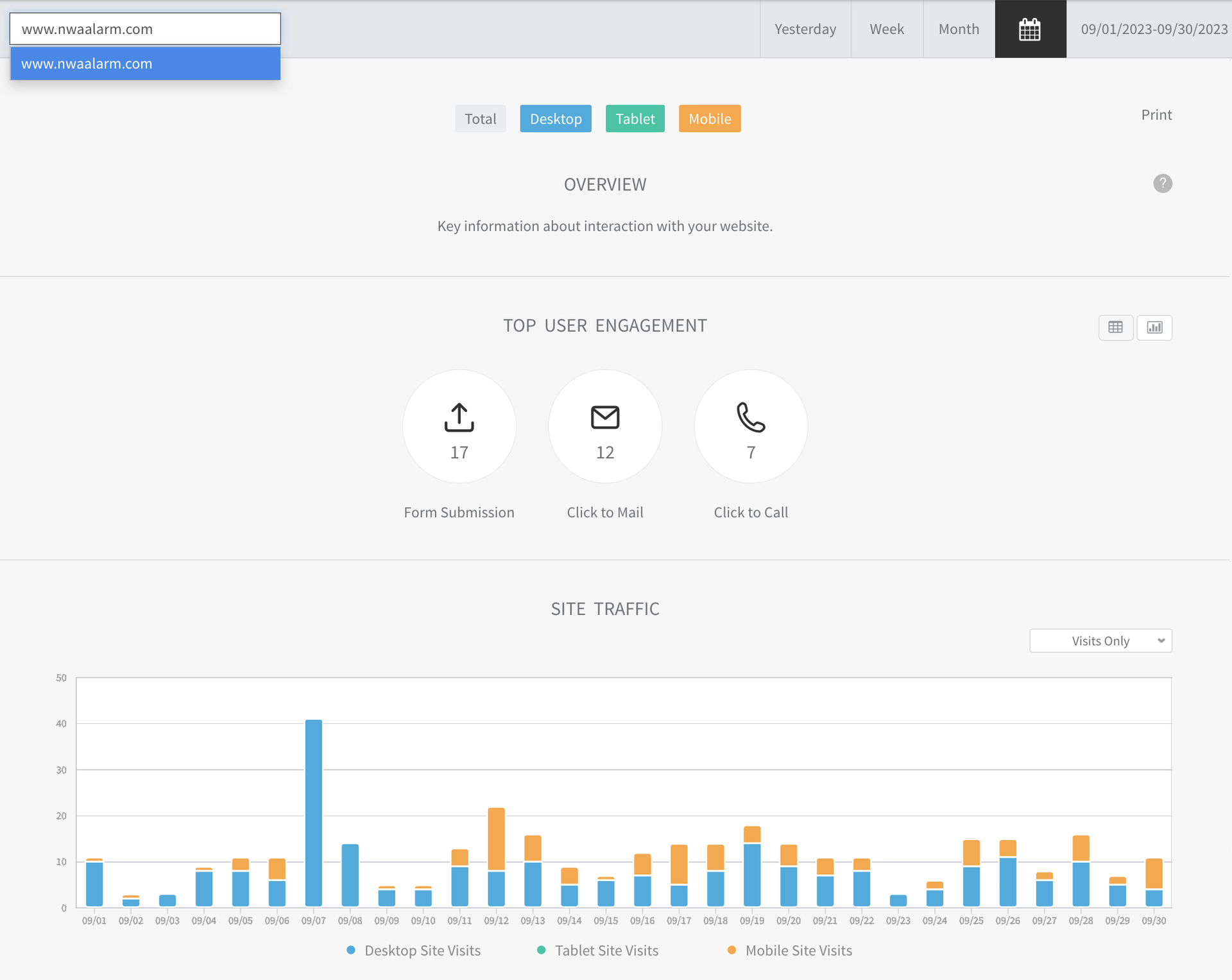Open the Visits Only dropdown

(1100, 640)
